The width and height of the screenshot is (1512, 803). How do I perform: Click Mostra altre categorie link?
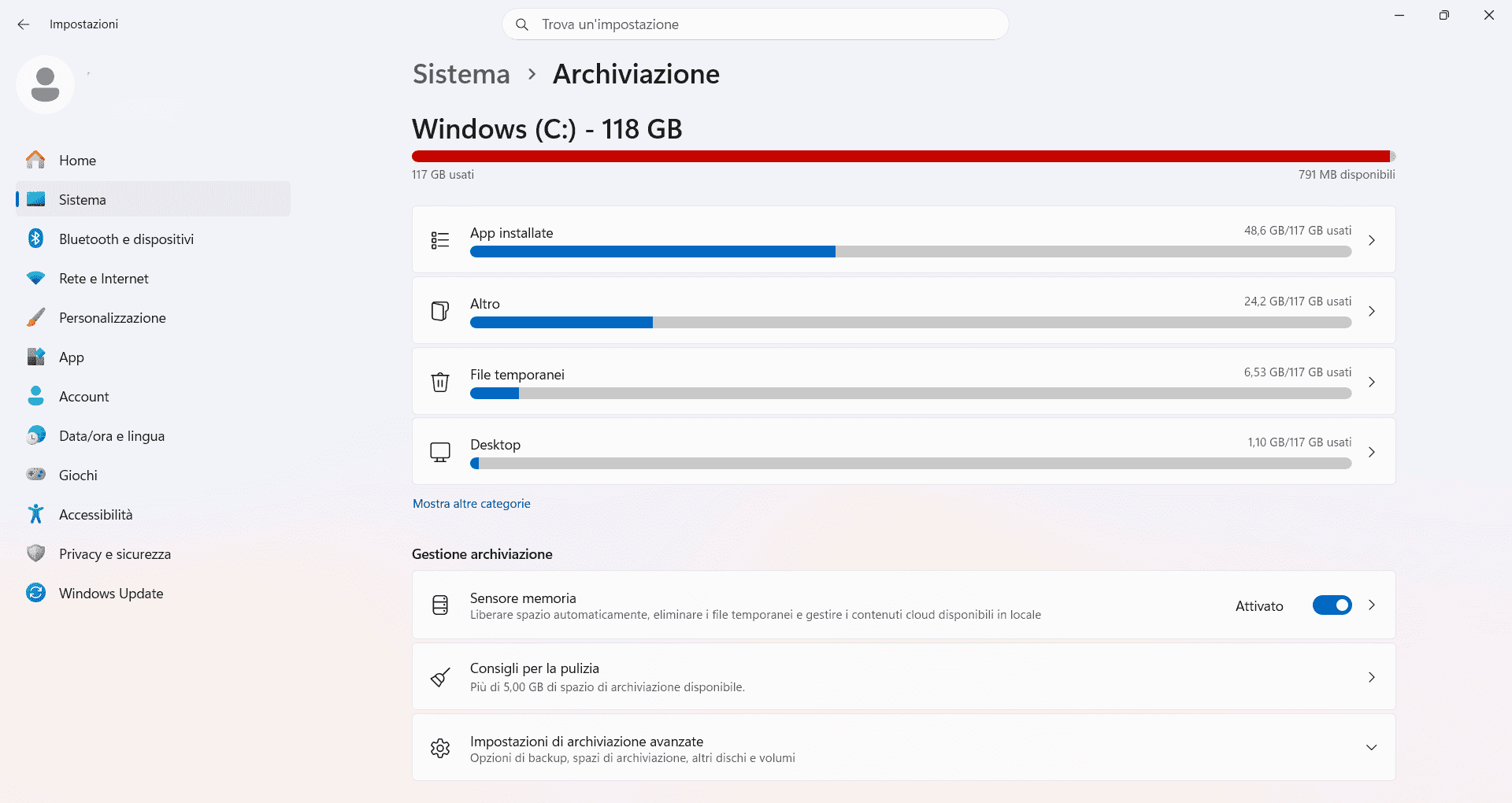pos(471,504)
